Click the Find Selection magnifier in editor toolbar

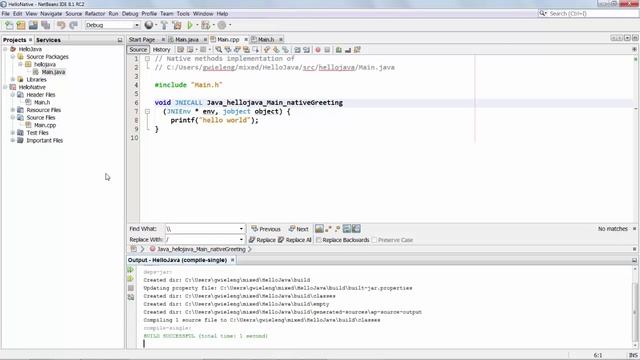(219, 50)
